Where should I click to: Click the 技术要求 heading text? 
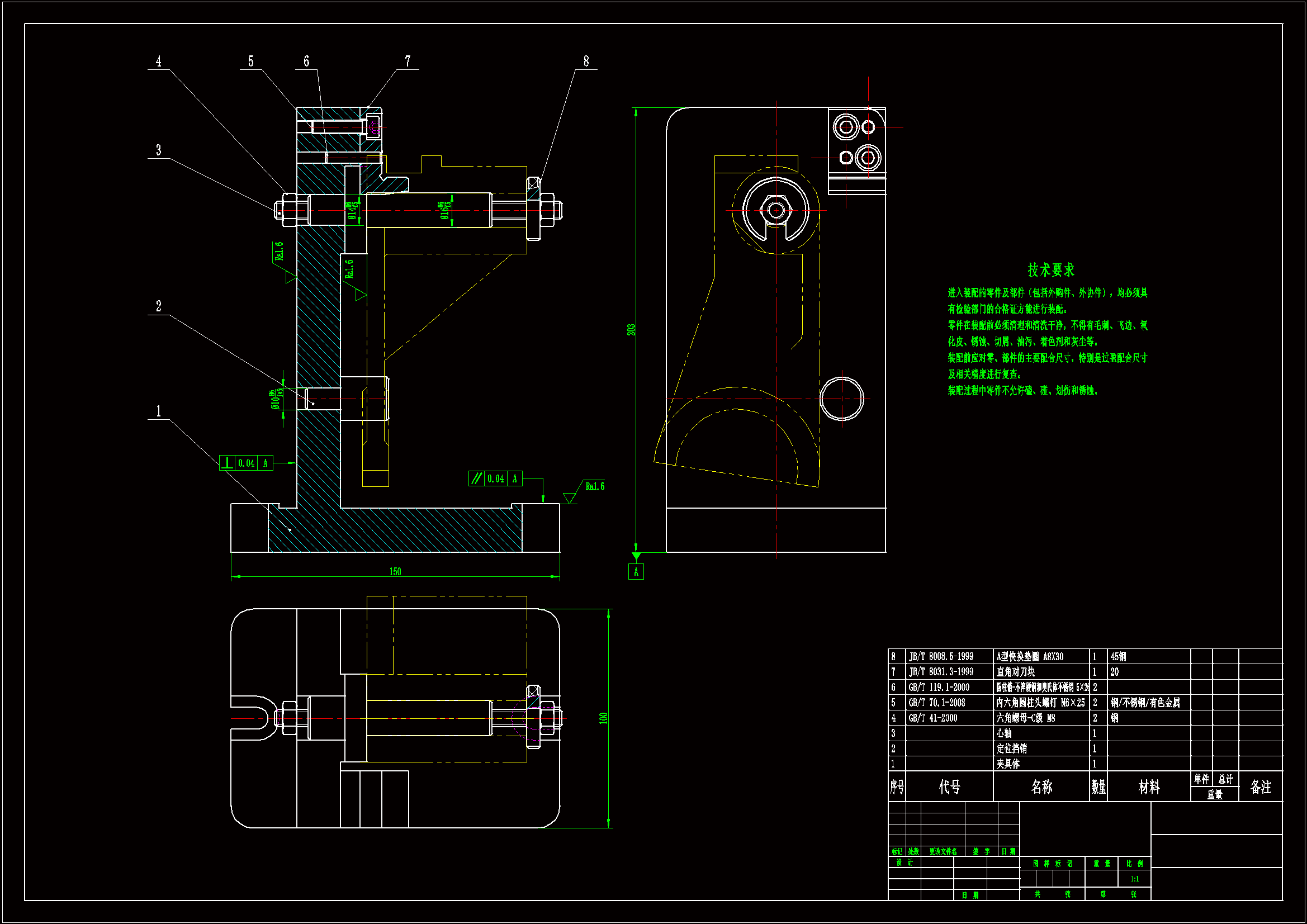[x=1051, y=270]
